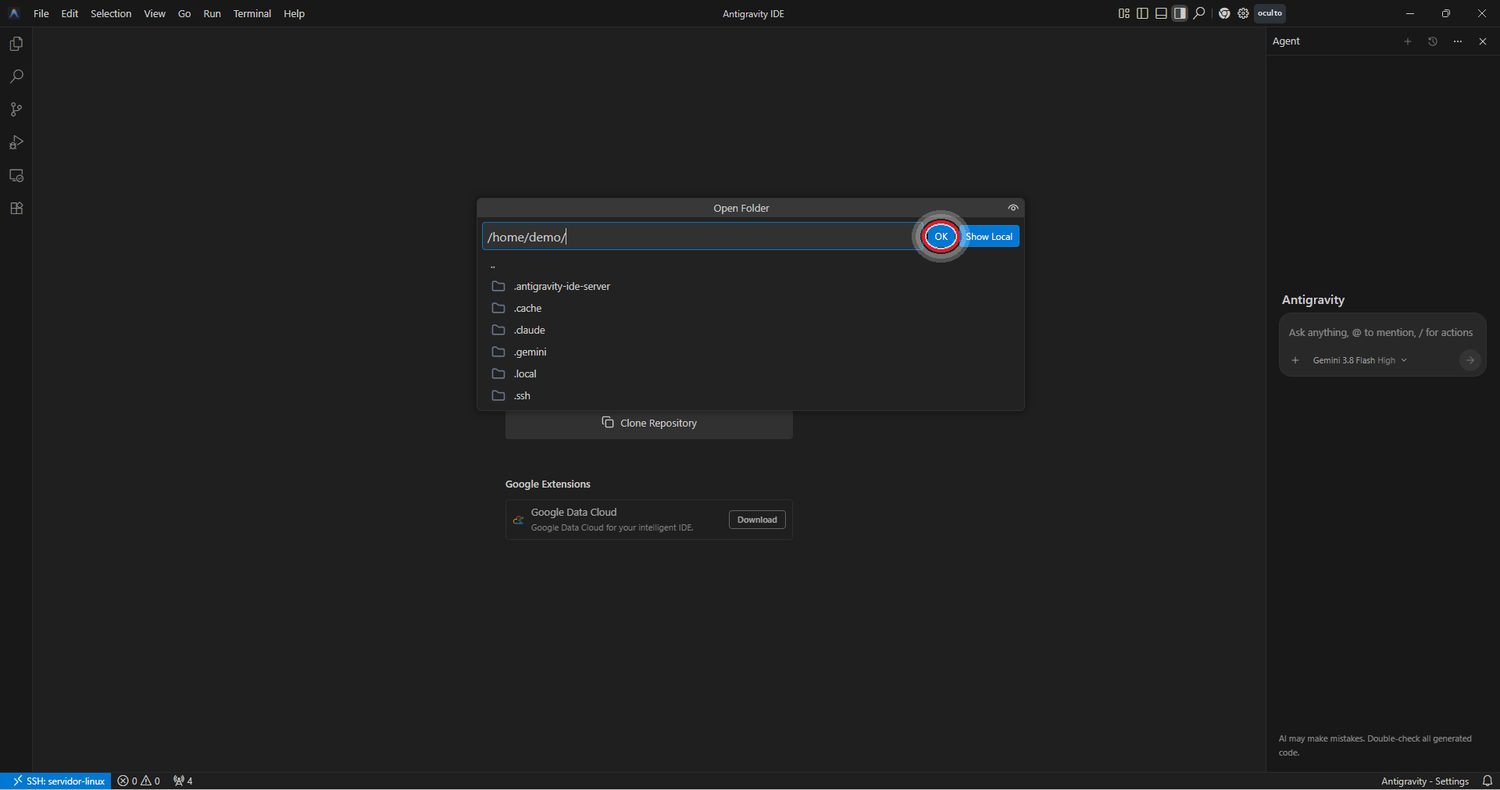Open the Explorer view in the activity bar
Viewport: 1500px width, 790px height.
point(16,44)
